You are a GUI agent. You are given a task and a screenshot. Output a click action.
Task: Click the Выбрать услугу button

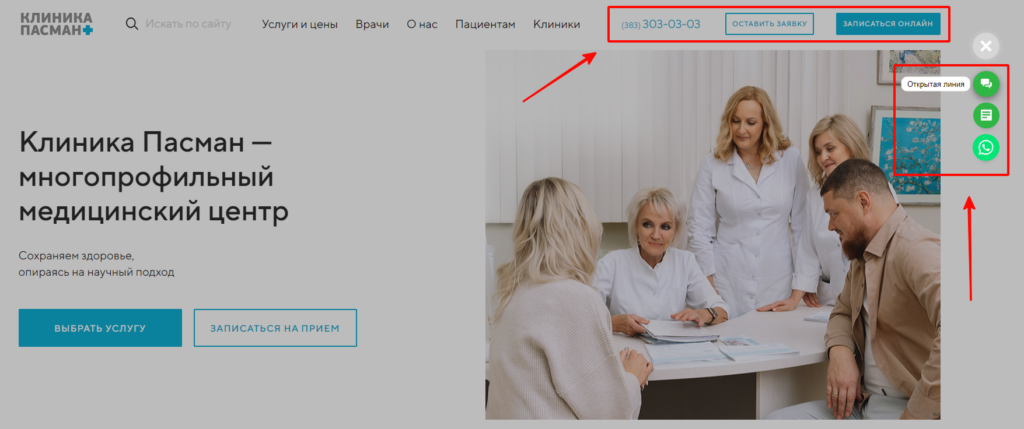[100, 328]
